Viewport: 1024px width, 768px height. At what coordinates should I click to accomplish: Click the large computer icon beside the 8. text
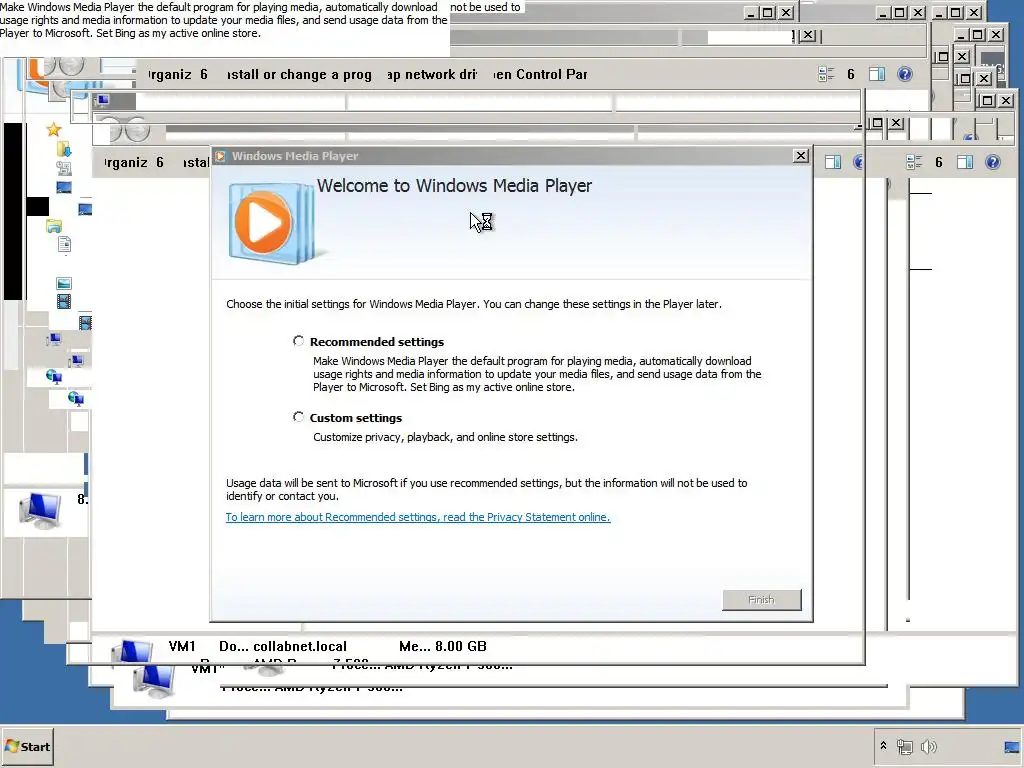point(40,511)
